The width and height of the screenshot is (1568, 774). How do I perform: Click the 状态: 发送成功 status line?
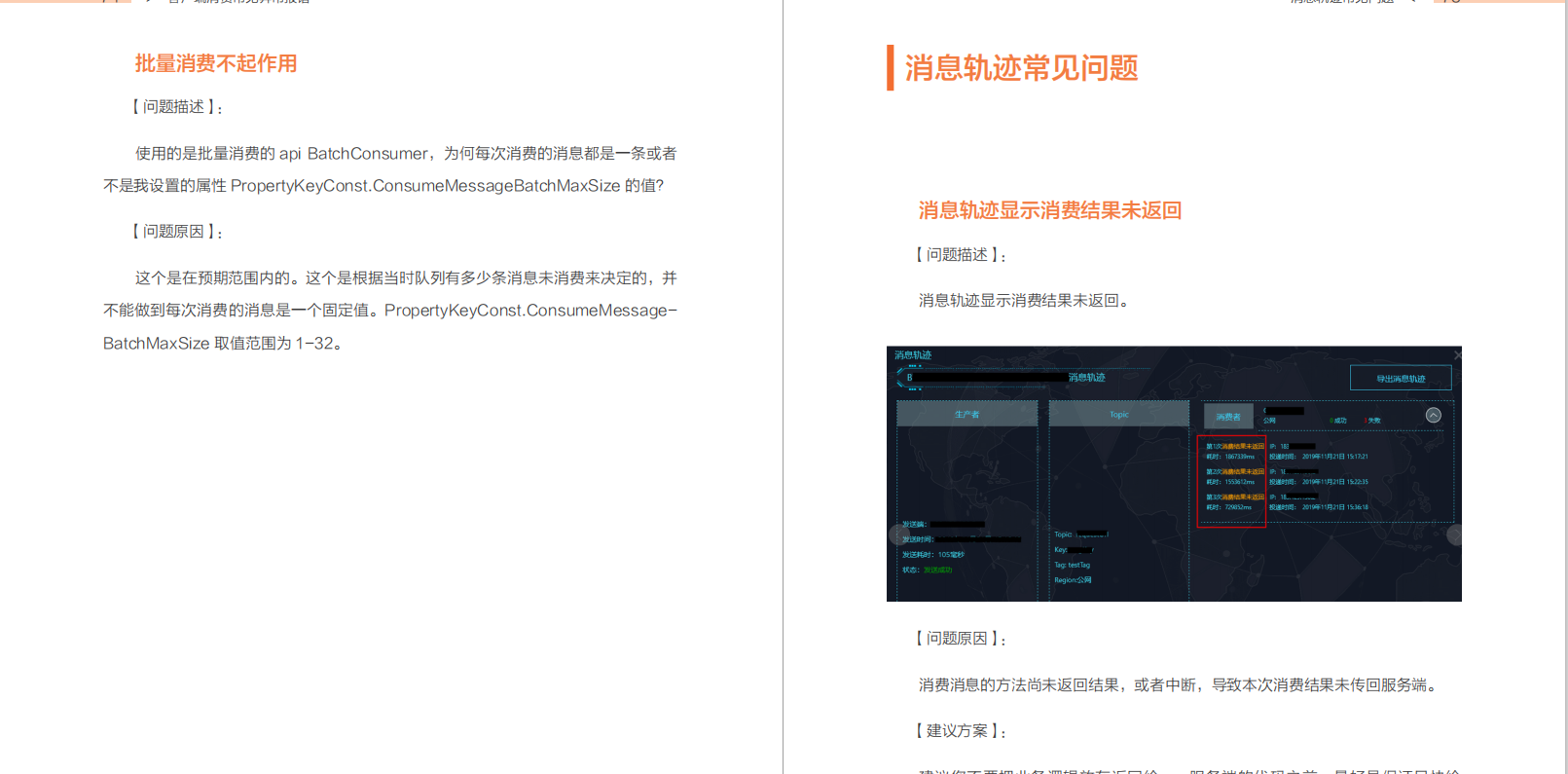(x=928, y=571)
